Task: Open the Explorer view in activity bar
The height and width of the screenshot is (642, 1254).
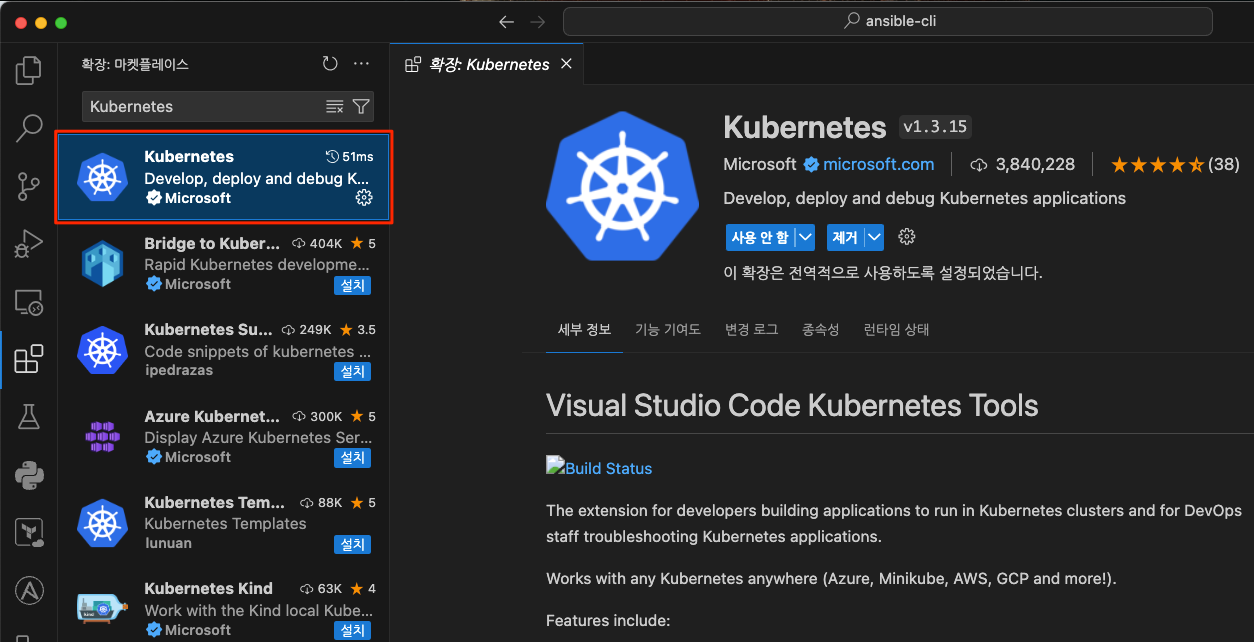Action: click(29, 70)
